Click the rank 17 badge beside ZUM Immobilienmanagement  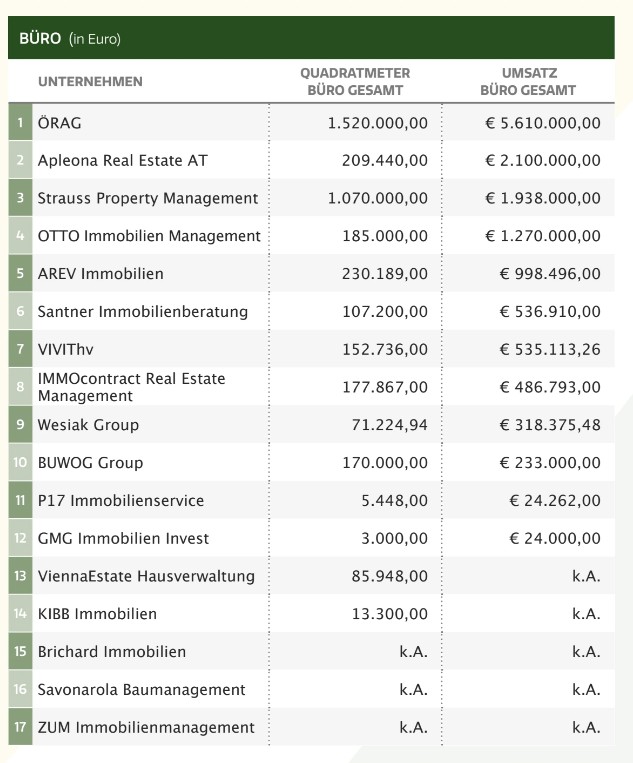click(19, 727)
